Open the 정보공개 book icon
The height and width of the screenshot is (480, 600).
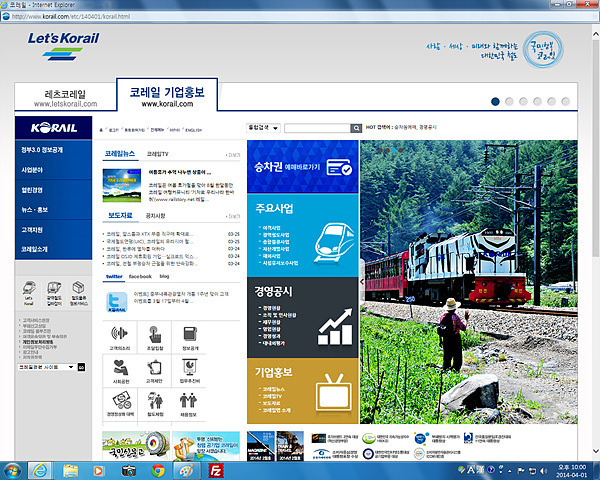(190, 334)
